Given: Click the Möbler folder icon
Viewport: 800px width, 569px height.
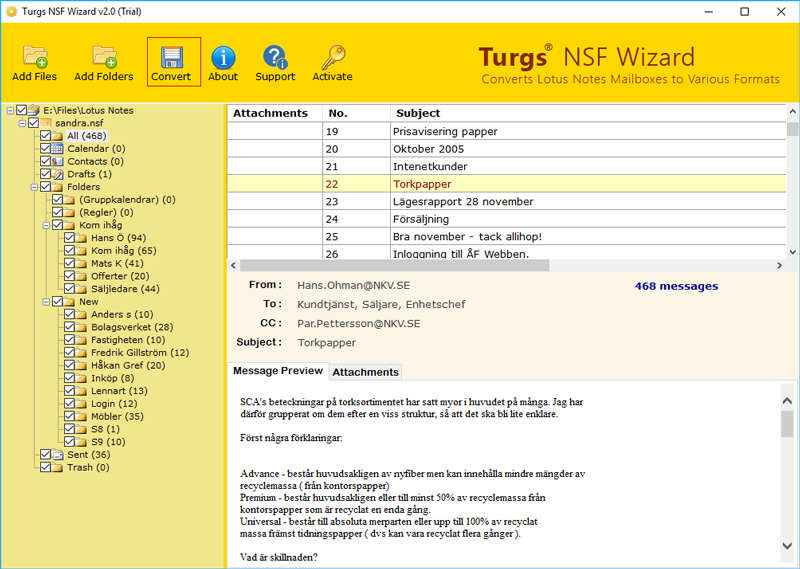Looking at the screenshot, I should [x=82, y=416].
